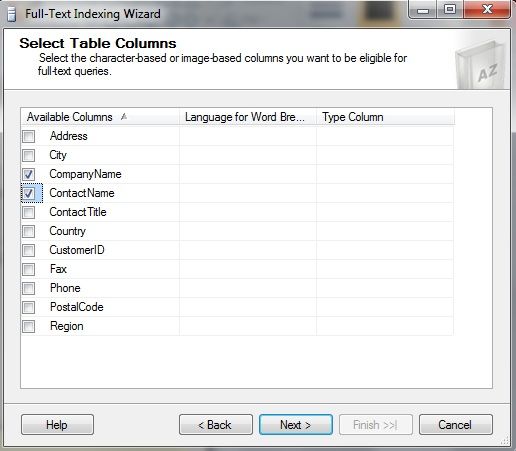516x451 pixels.
Task: Maximize the wizard window
Action: [x=450, y=9]
